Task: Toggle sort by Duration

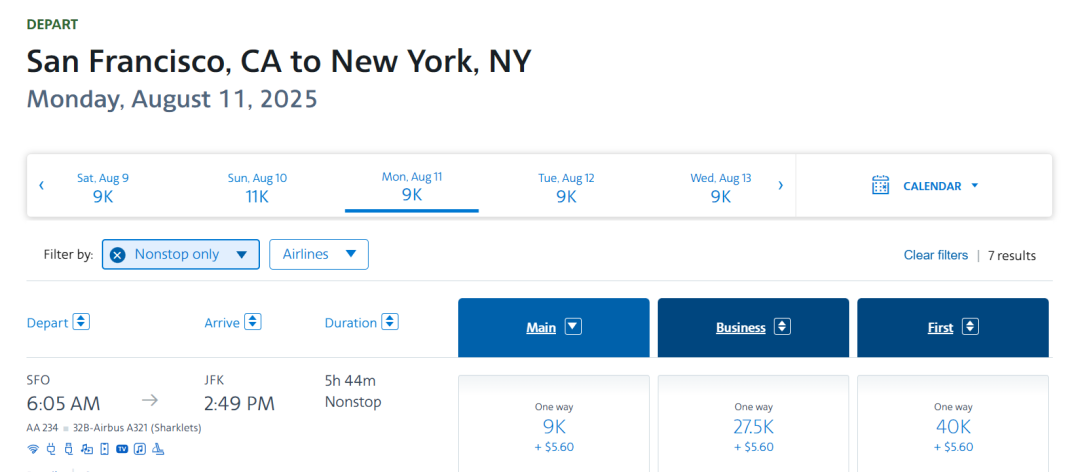Action: [x=390, y=322]
